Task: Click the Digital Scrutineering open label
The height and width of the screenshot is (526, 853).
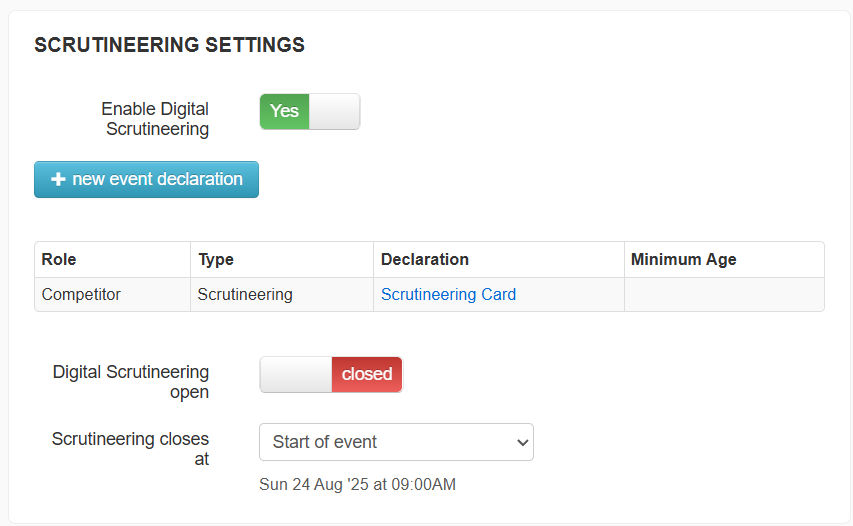Action: click(131, 382)
